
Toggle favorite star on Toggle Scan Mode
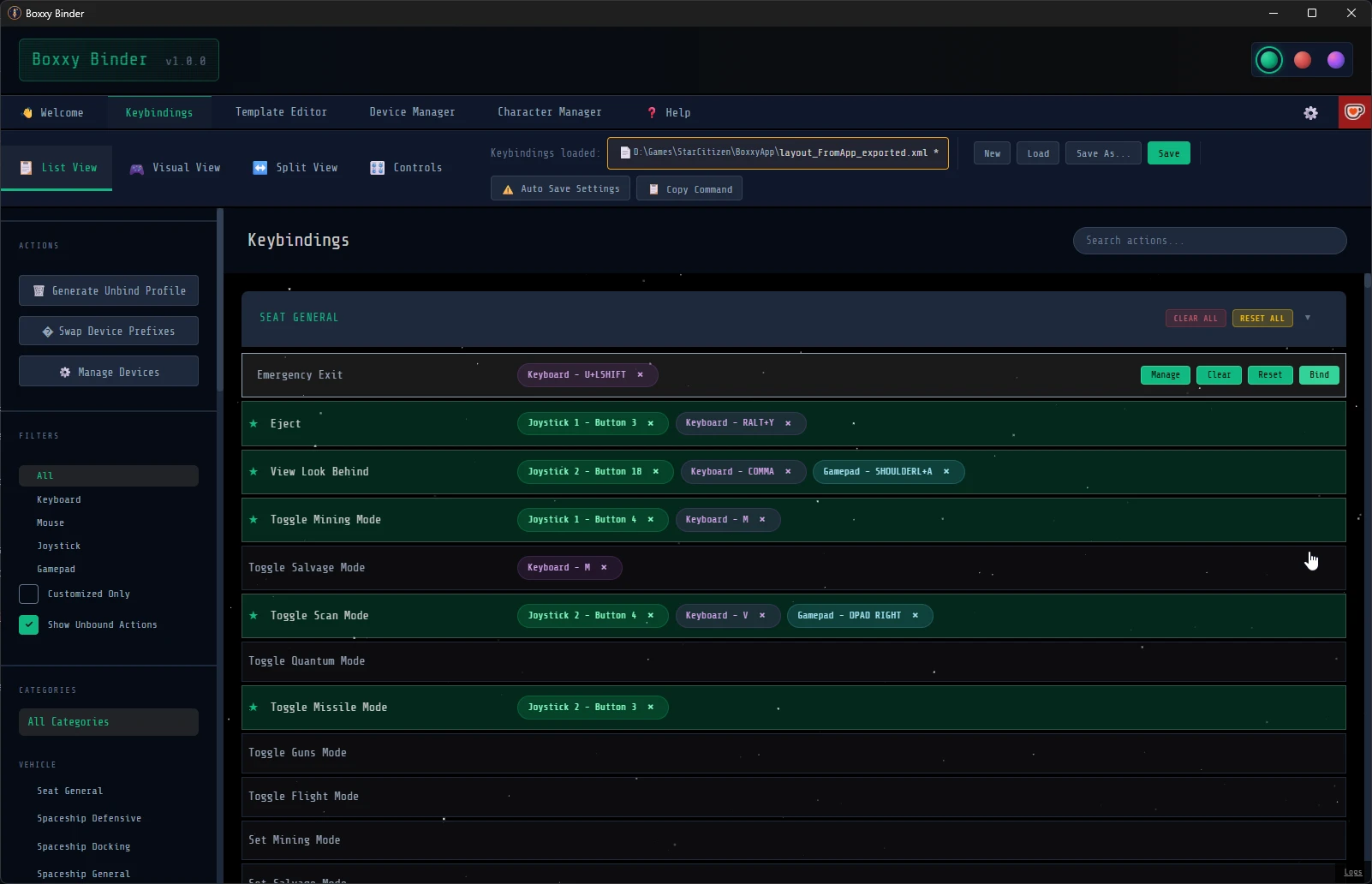tap(254, 615)
